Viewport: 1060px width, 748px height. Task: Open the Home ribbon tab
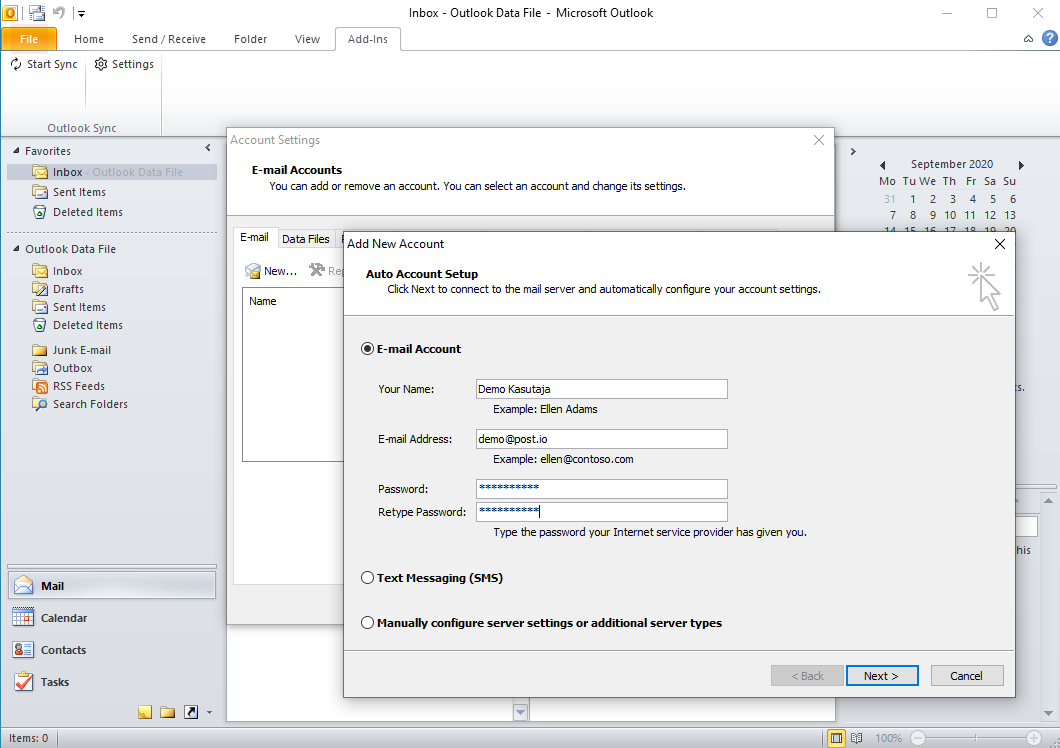point(89,39)
